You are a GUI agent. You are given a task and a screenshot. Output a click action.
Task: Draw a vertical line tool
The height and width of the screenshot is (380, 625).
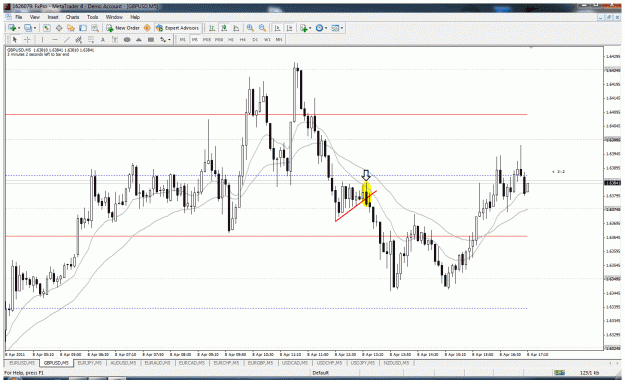click(x=42, y=39)
